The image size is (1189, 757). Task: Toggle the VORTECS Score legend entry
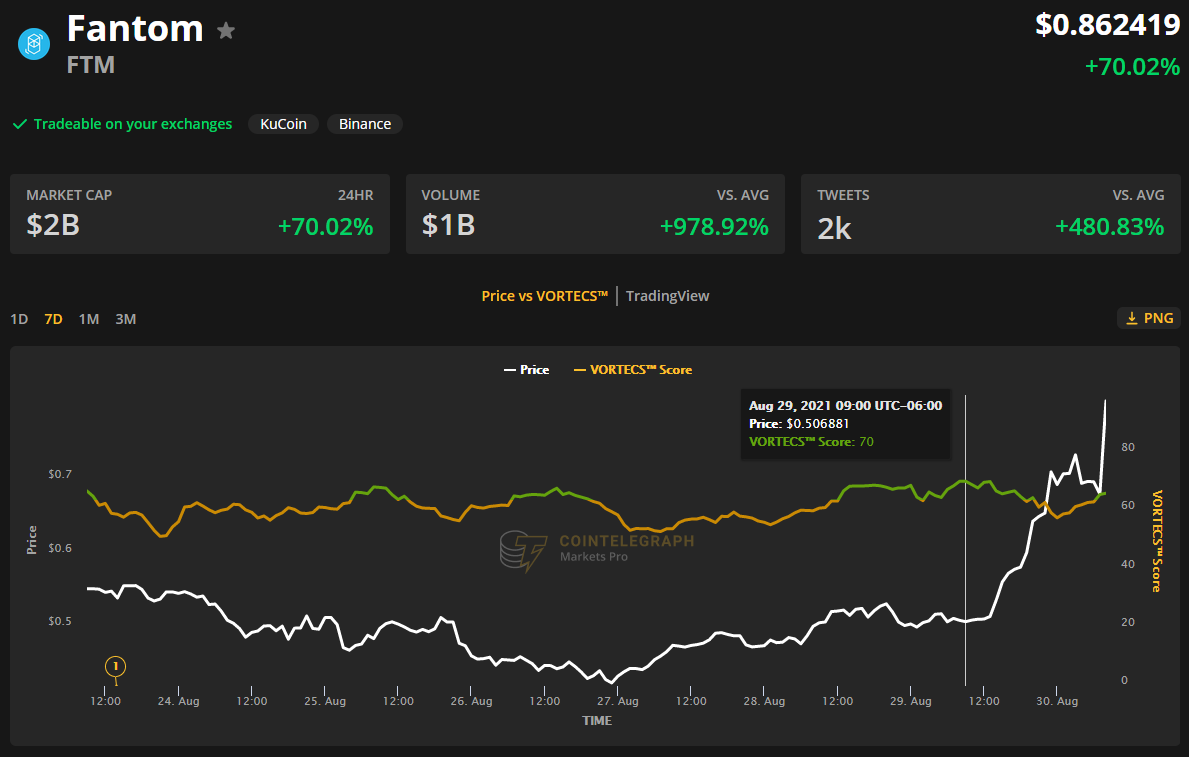632,369
